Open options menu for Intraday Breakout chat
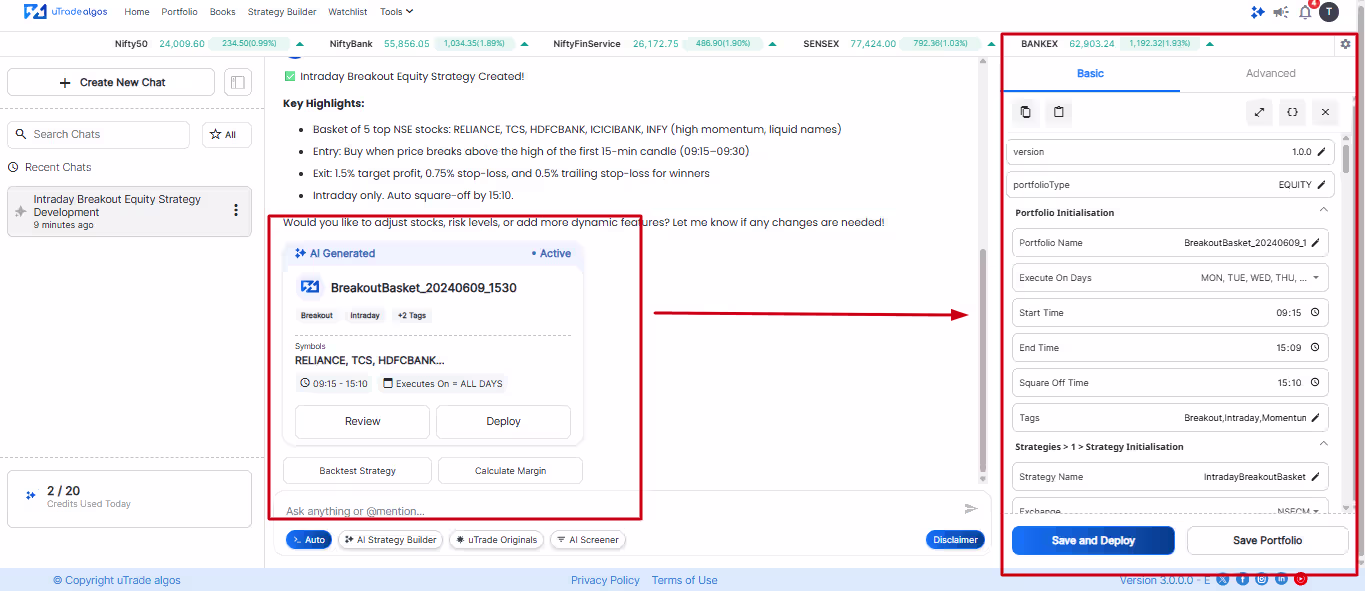The image size is (1365, 591). pyautogui.click(x=236, y=210)
